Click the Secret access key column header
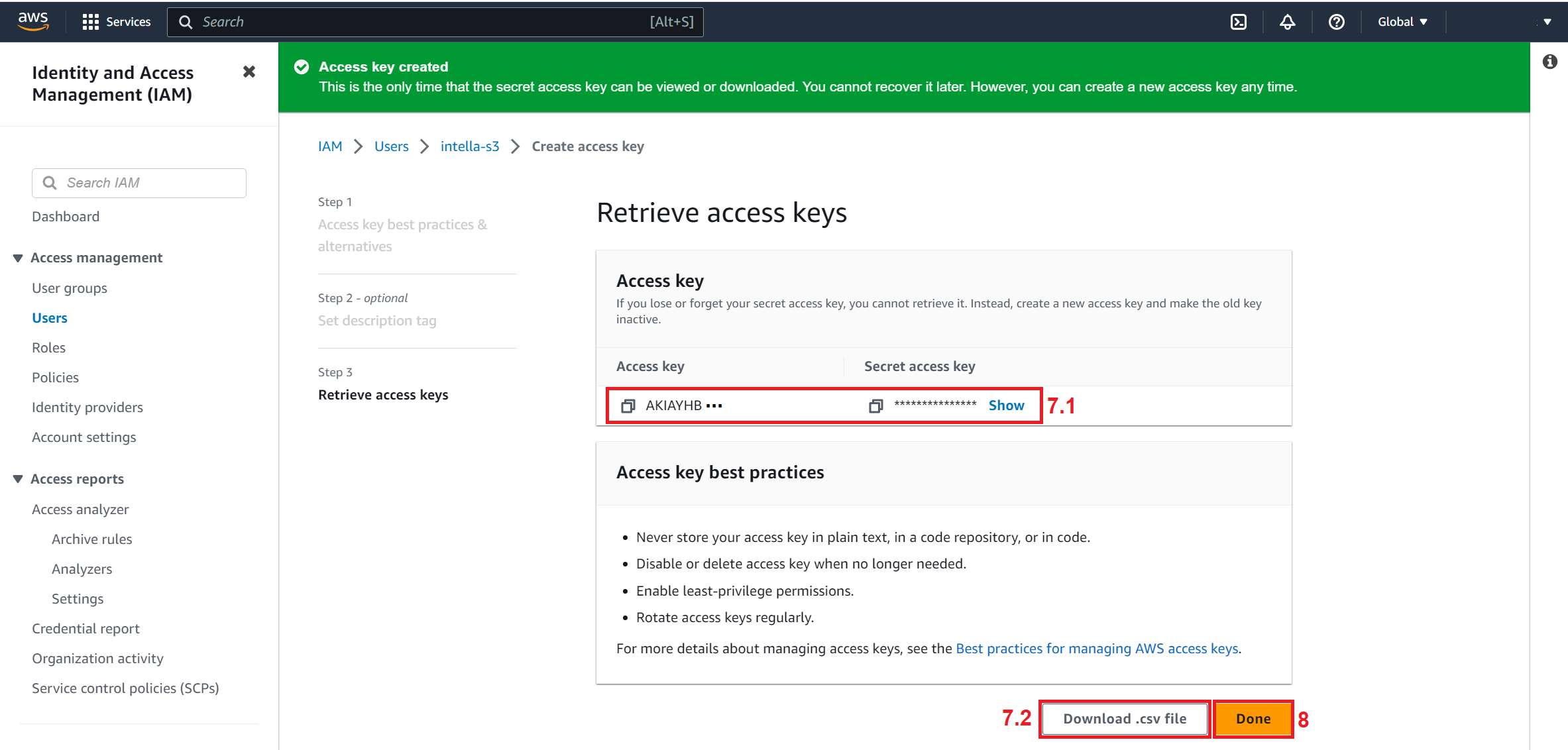Viewport: 1568px width, 750px height. click(x=919, y=366)
